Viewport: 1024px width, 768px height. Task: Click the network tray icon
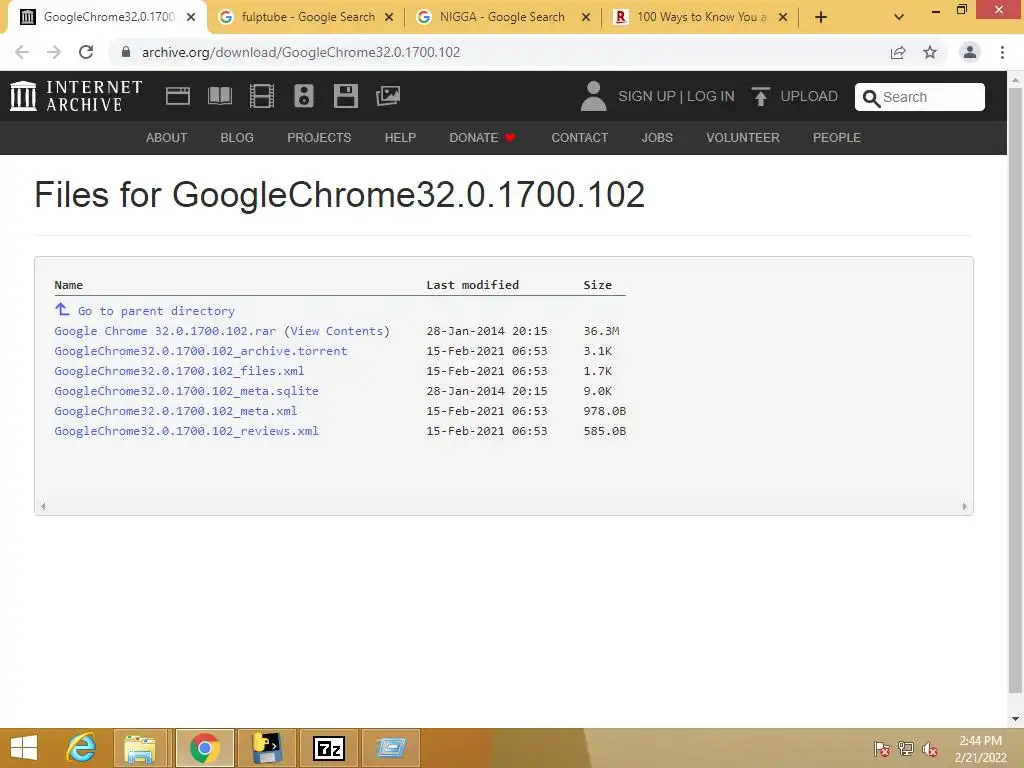pos(905,749)
